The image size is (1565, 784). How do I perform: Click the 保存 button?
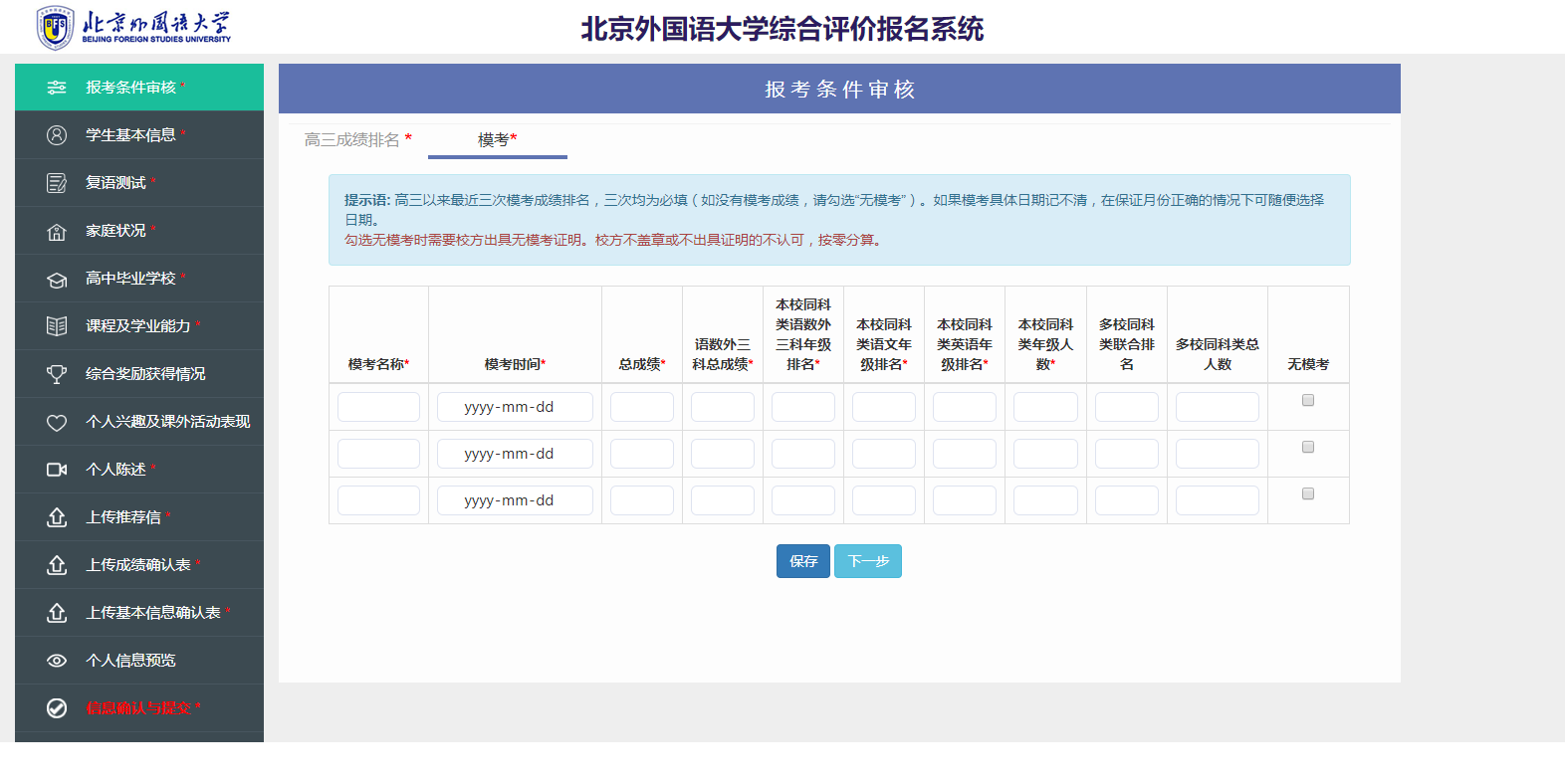(x=803, y=561)
